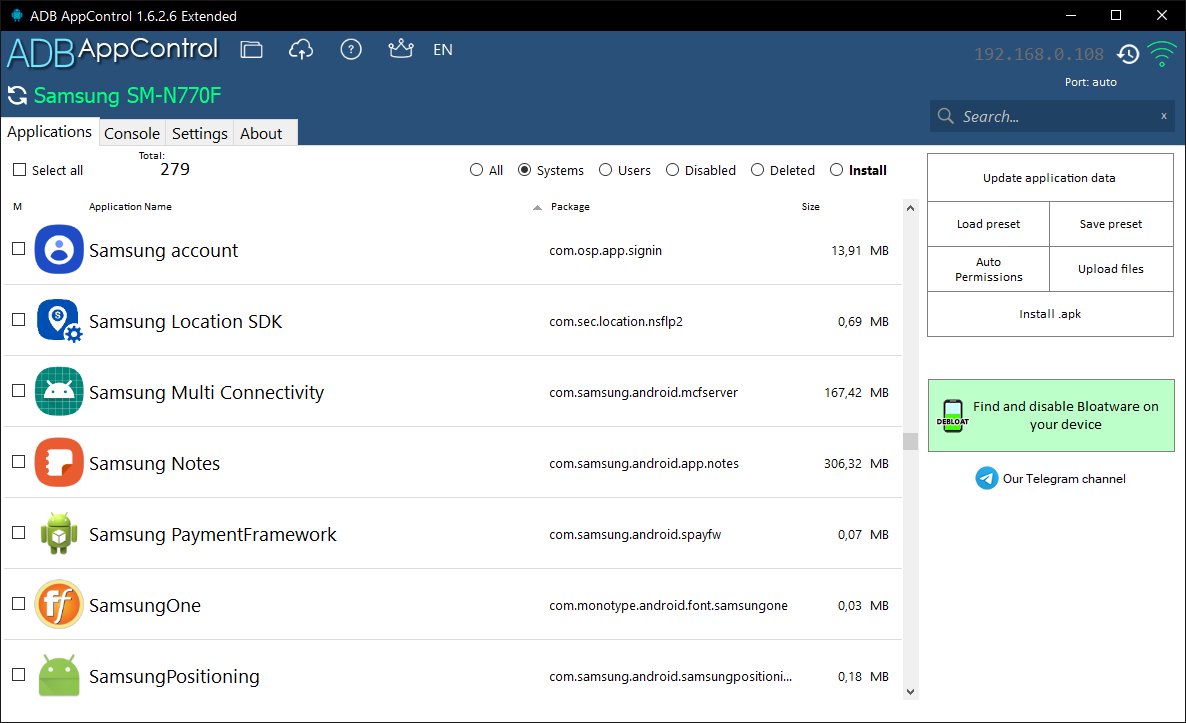Open the file manager folder icon
The height and width of the screenshot is (723, 1186).
tap(251, 50)
